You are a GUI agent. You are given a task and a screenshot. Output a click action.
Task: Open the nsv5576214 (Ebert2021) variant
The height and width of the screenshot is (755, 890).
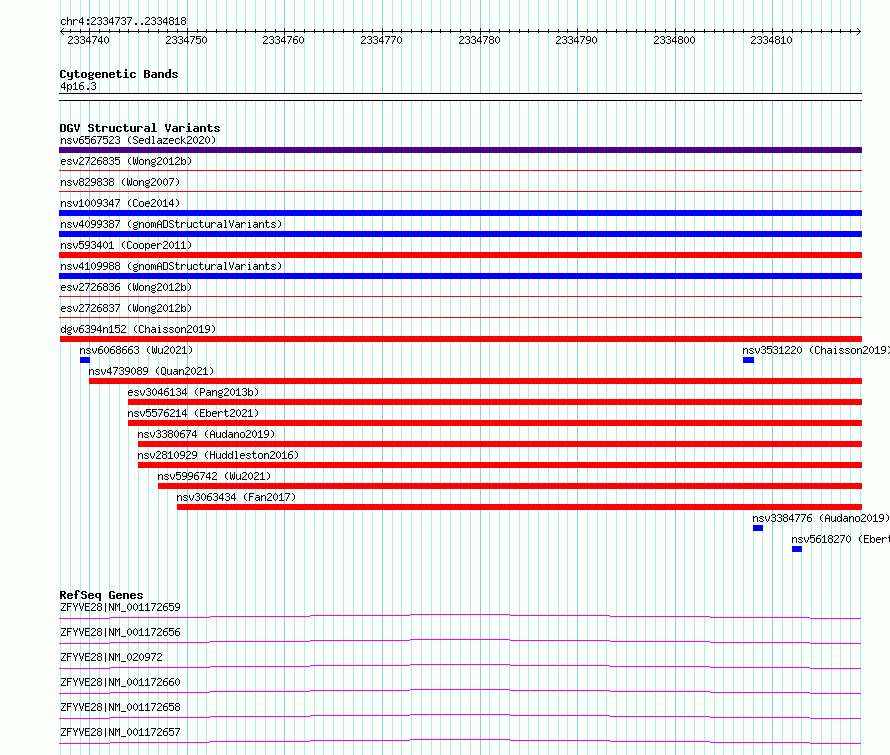[193, 413]
